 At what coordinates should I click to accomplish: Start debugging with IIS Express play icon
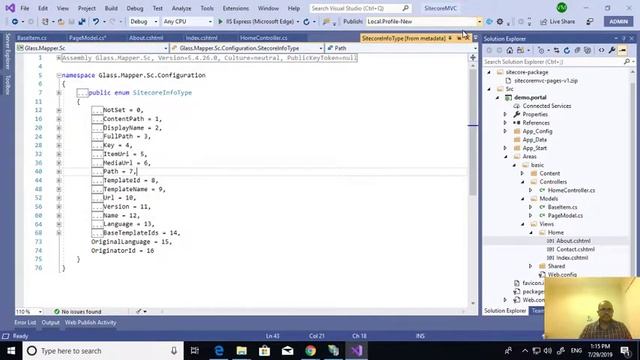[x=220, y=22]
